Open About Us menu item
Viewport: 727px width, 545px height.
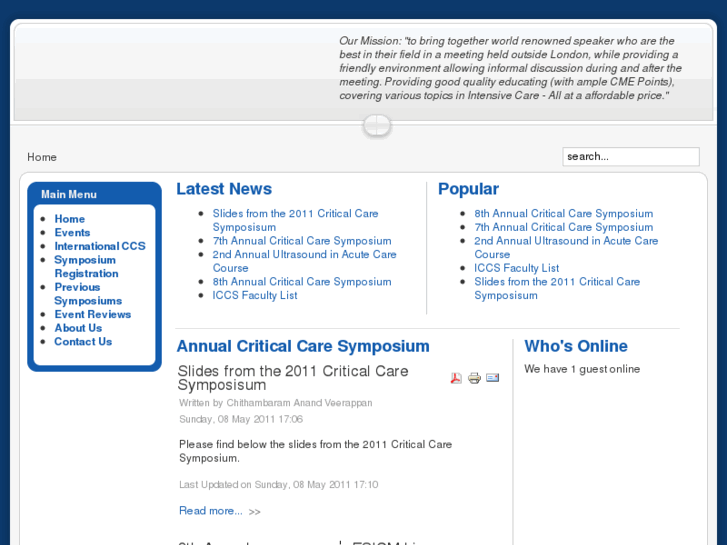click(x=78, y=328)
